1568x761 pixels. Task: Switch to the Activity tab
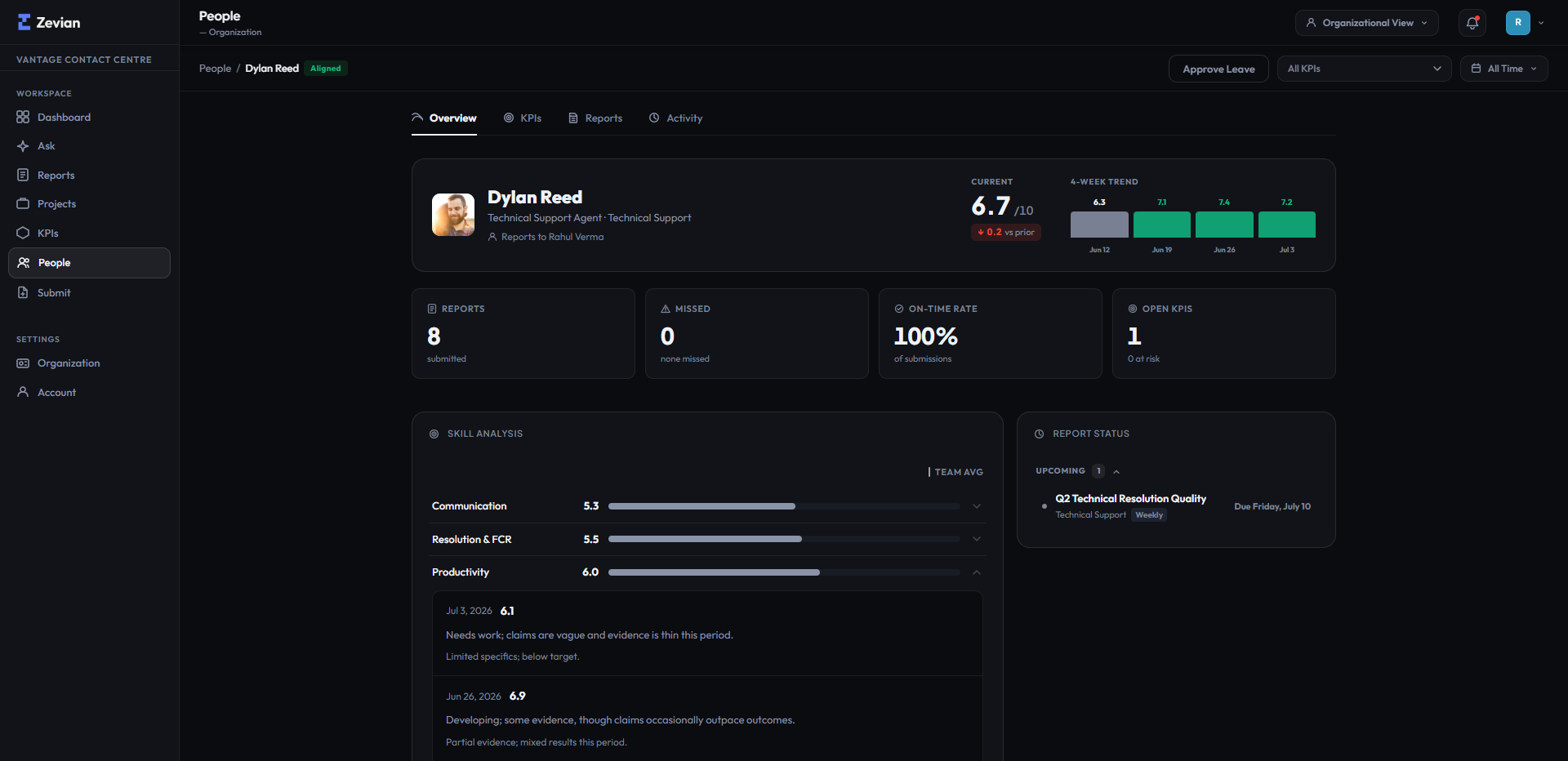(675, 118)
